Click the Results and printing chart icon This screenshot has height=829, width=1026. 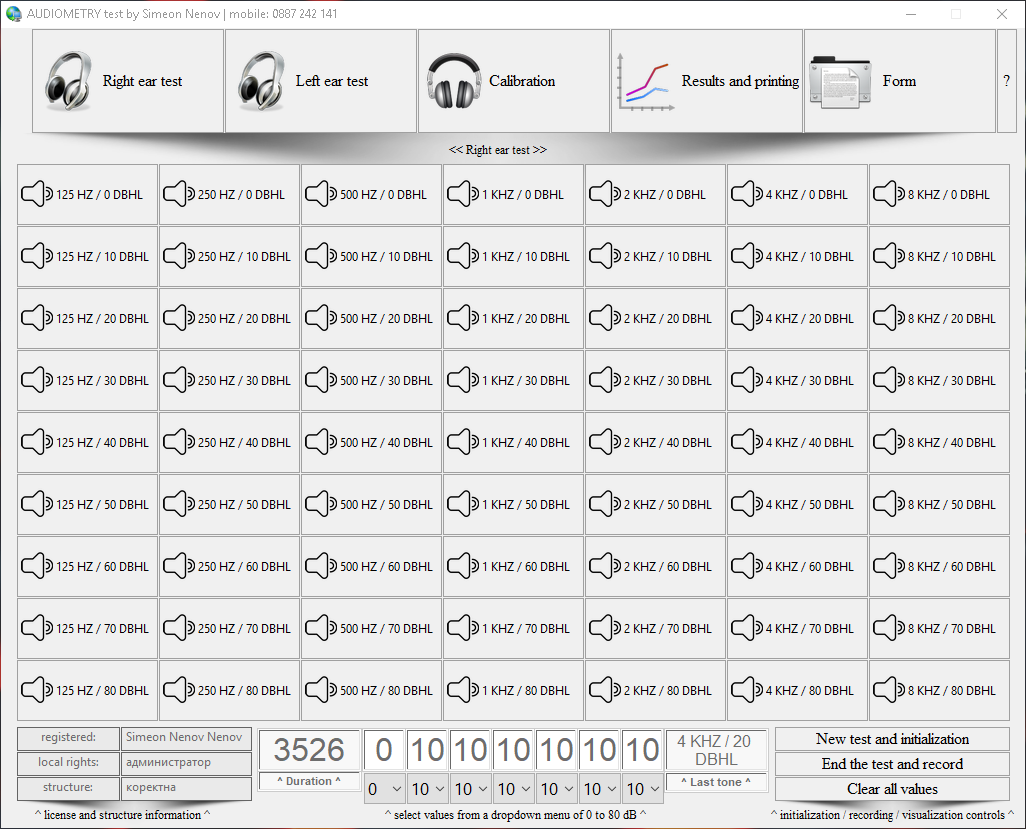[646, 81]
